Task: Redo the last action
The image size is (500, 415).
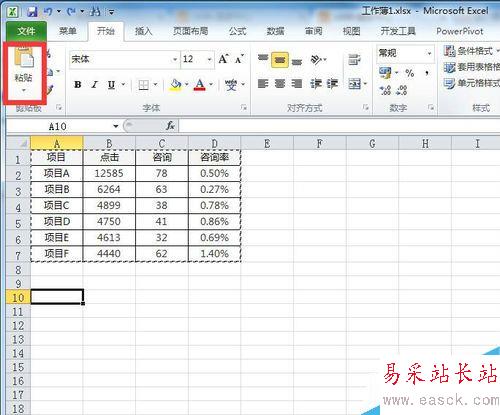Action: [71, 12]
